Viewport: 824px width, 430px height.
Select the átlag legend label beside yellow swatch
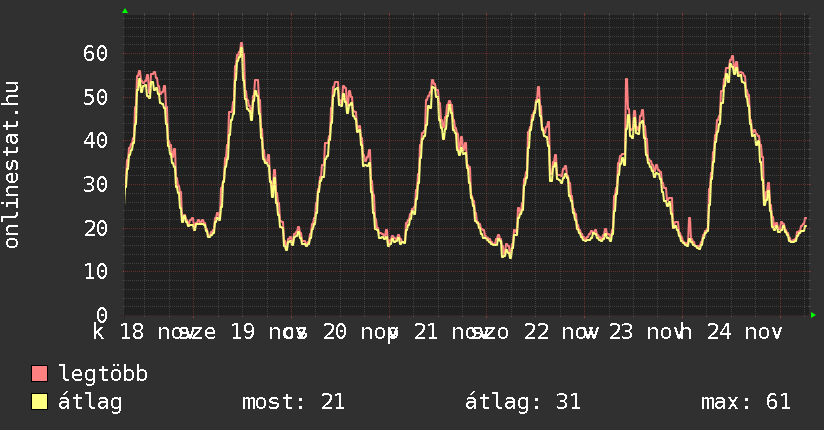point(91,403)
